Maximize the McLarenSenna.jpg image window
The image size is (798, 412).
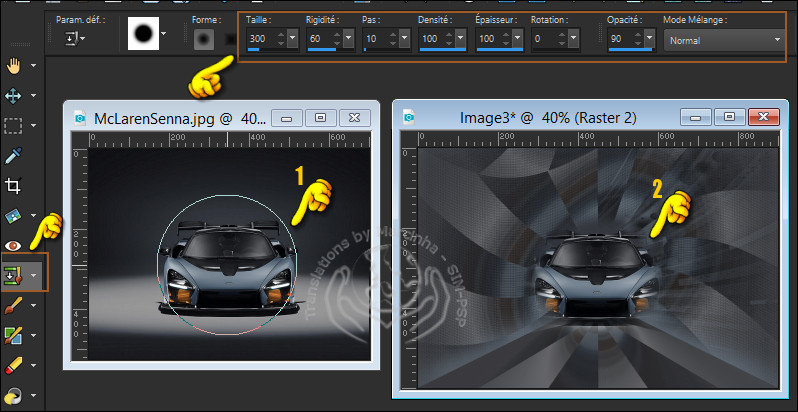point(322,117)
